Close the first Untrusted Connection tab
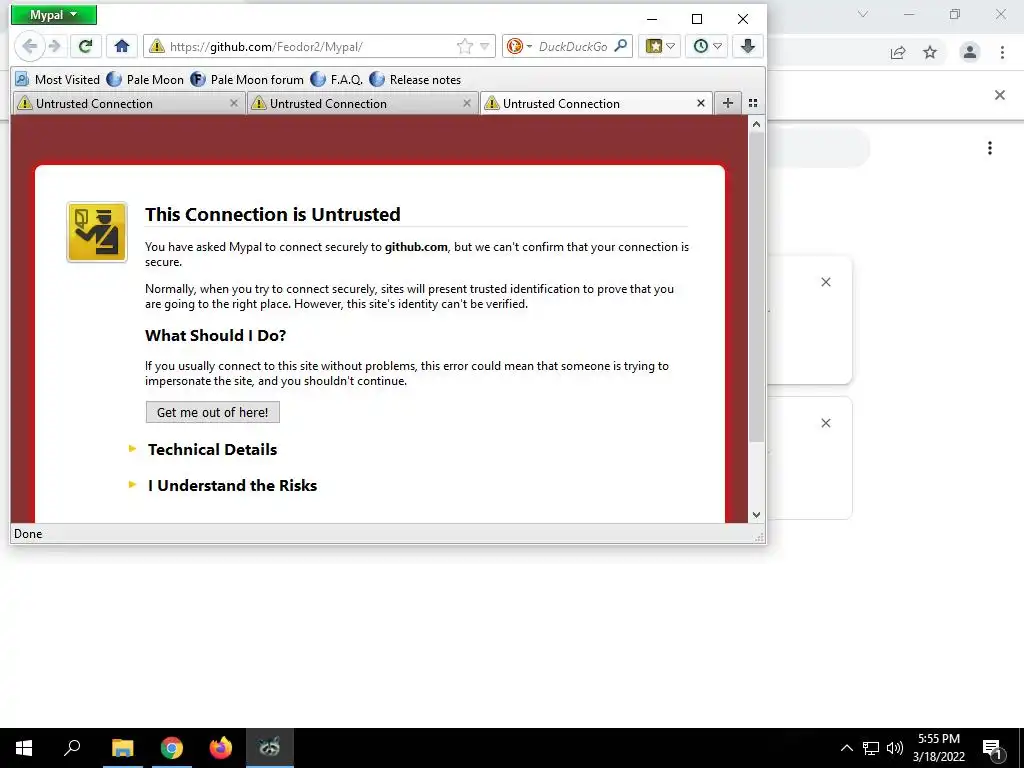Image resolution: width=1024 pixels, height=768 pixels. [234, 103]
